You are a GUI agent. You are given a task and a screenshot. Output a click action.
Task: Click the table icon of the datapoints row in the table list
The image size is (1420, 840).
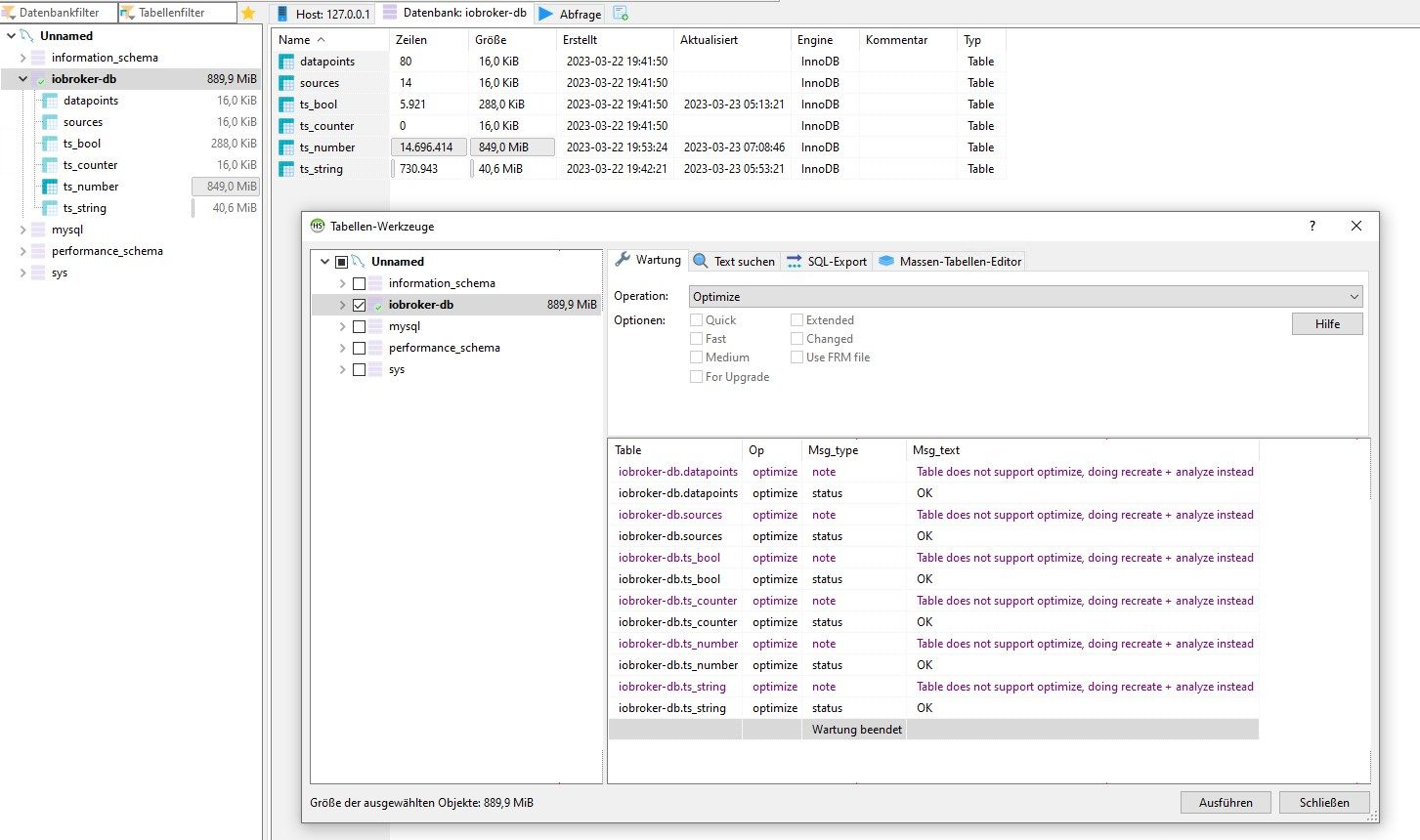pos(286,62)
